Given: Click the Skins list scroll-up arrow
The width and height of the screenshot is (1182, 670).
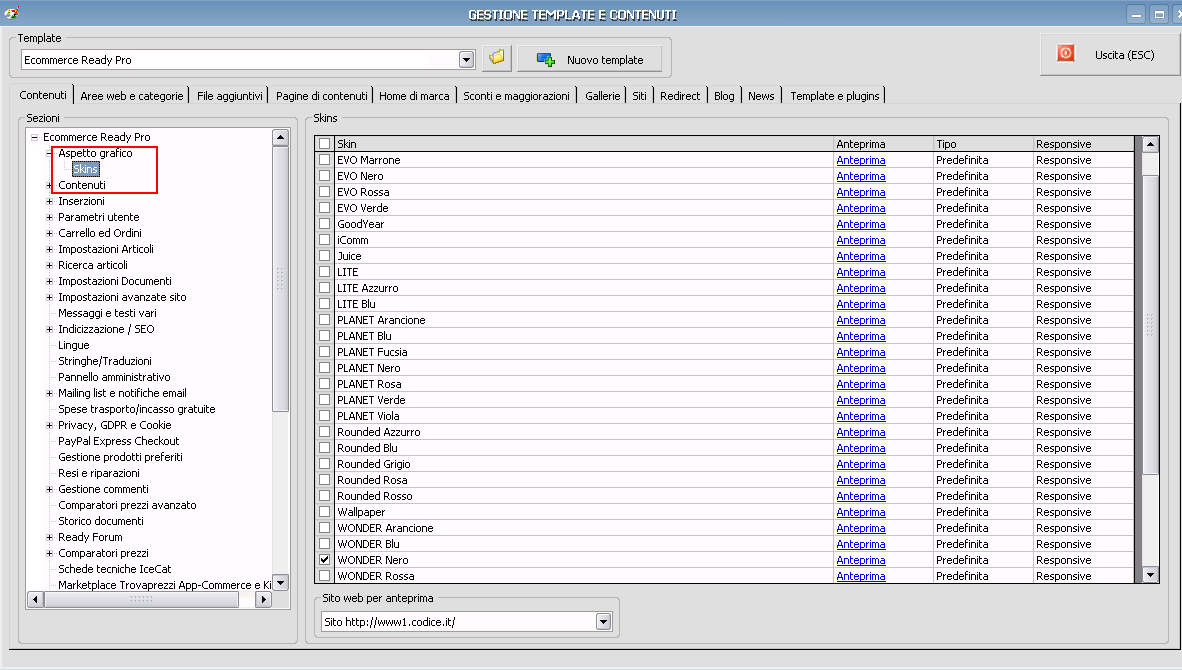Looking at the screenshot, I should [x=1150, y=144].
